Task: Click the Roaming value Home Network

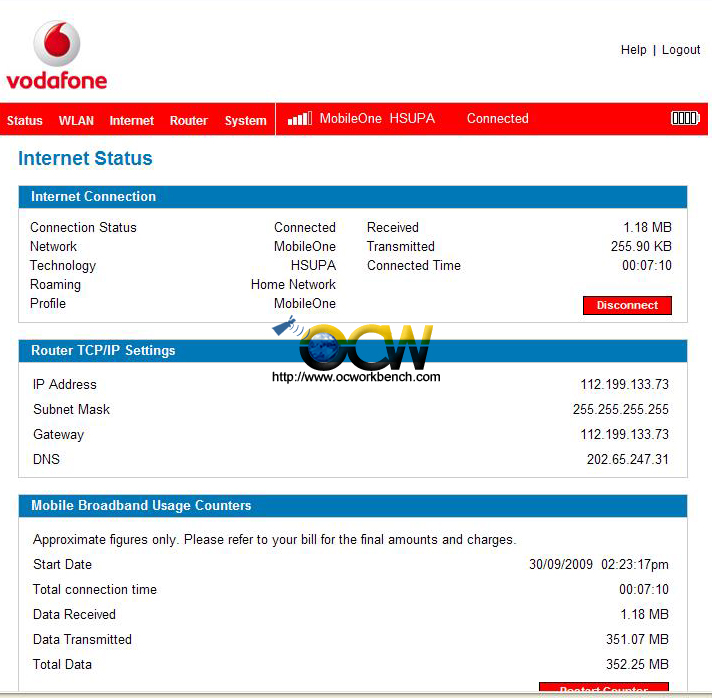Action: click(x=293, y=284)
